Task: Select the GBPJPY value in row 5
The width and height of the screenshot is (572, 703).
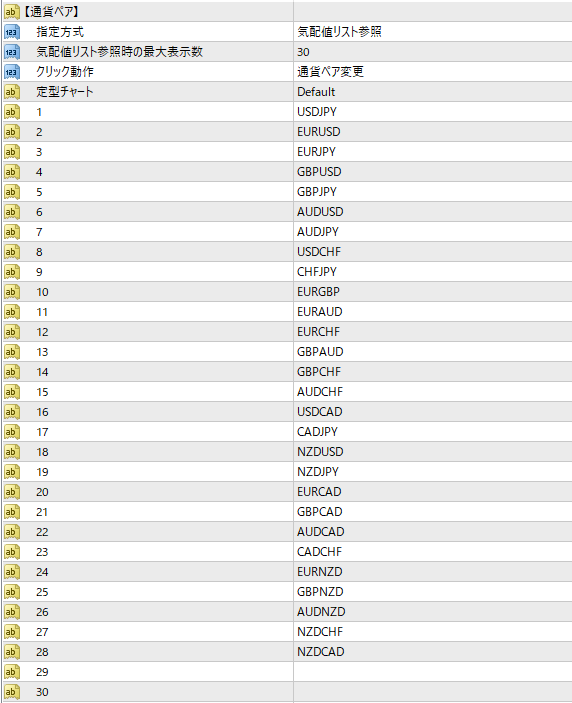Action: [316, 191]
